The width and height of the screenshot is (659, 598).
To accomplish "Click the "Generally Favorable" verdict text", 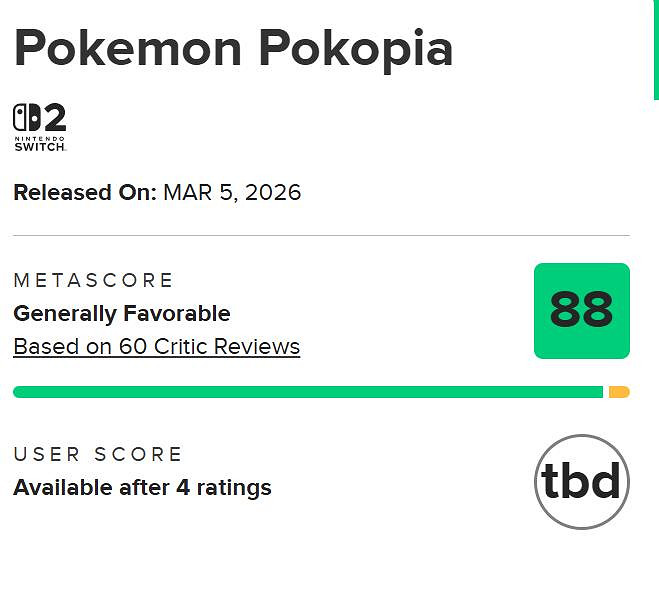I will (122, 314).
